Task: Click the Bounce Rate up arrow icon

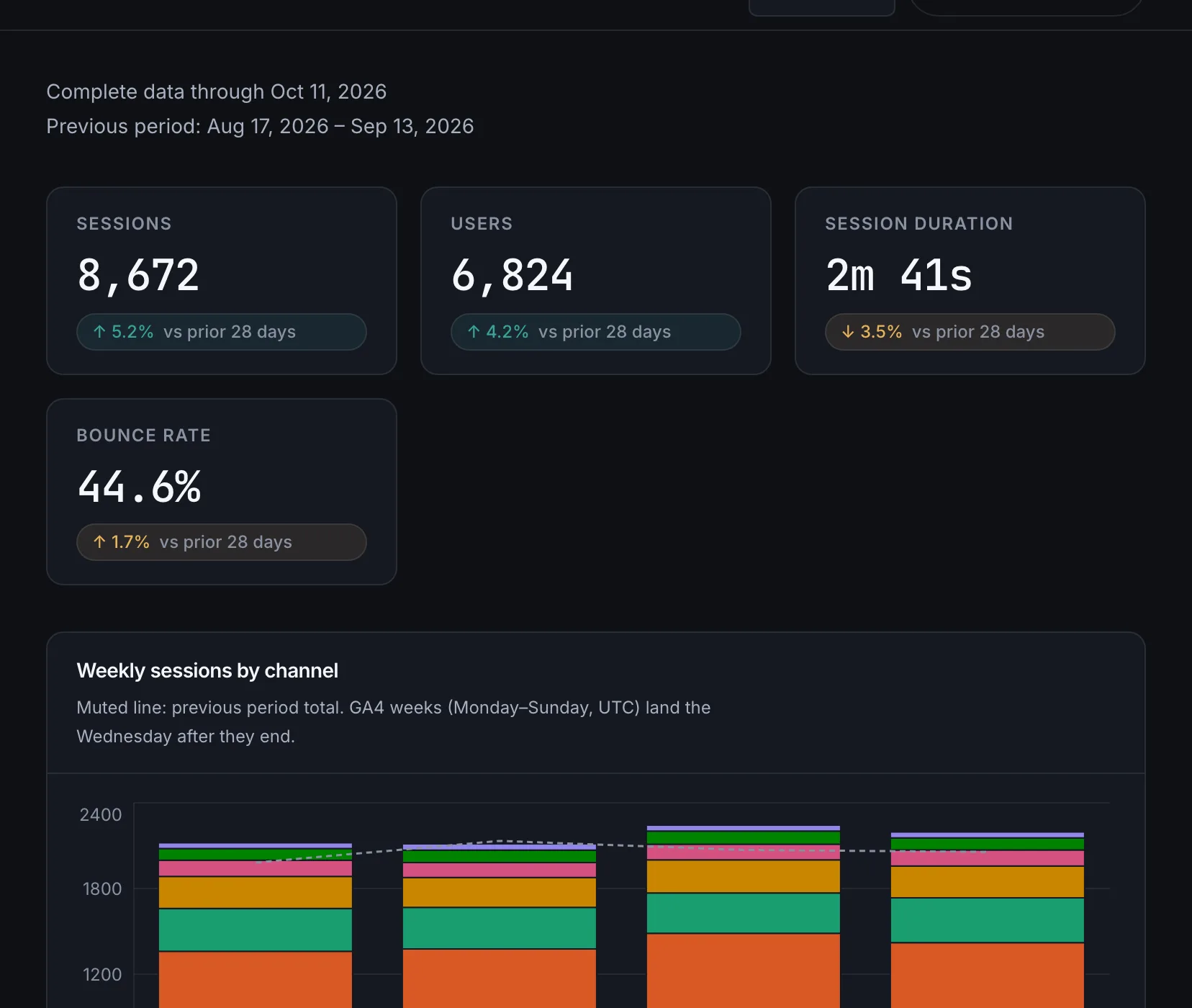Action: click(99, 542)
